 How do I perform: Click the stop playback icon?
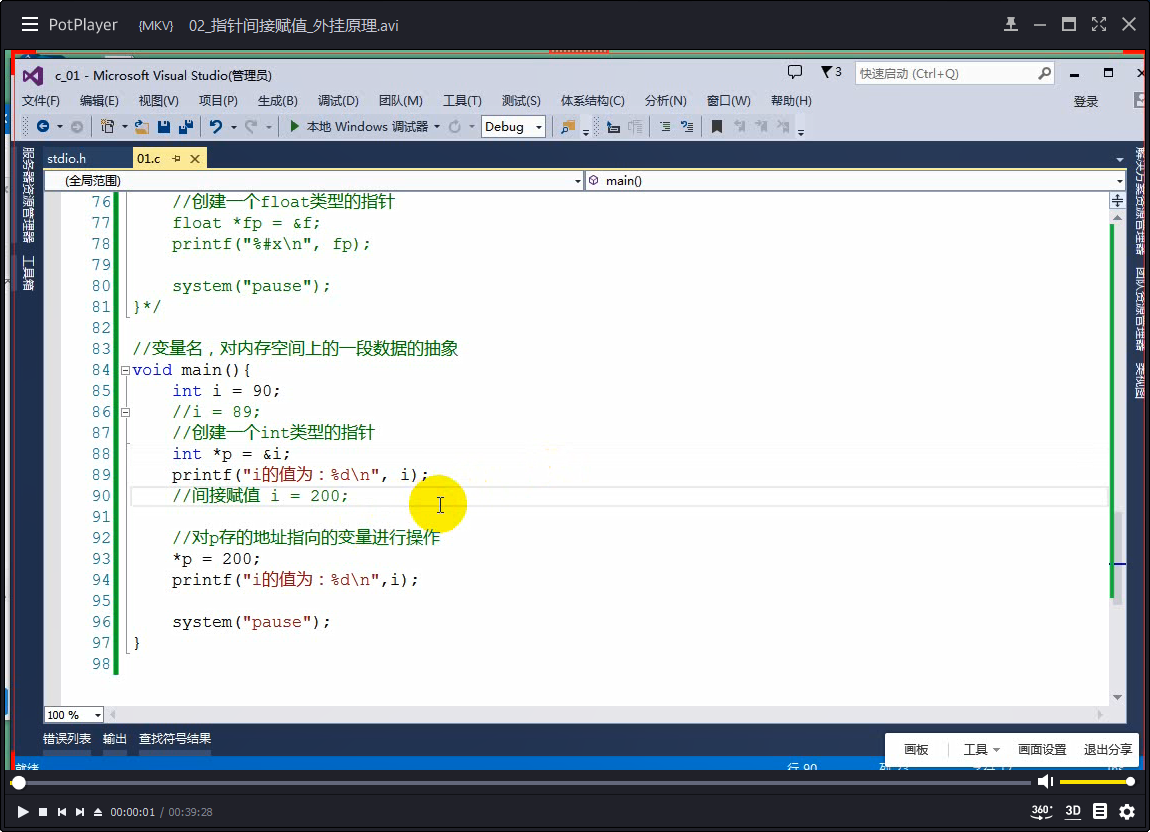[x=43, y=812]
